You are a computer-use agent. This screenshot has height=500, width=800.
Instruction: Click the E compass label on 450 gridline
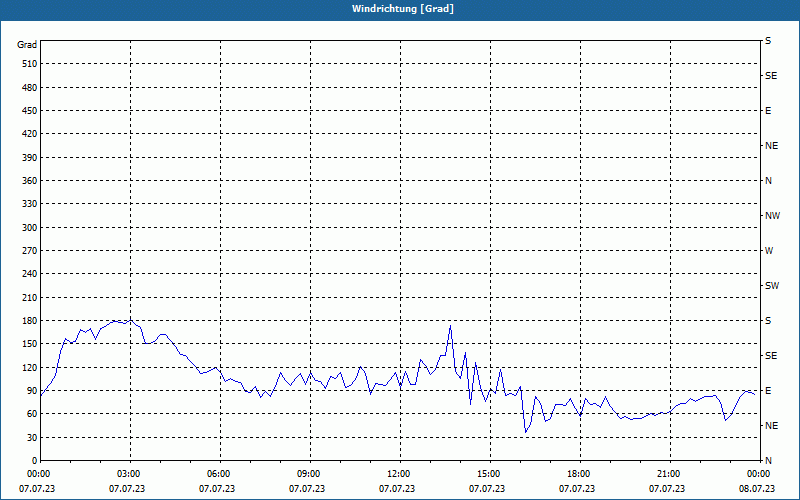coord(768,111)
